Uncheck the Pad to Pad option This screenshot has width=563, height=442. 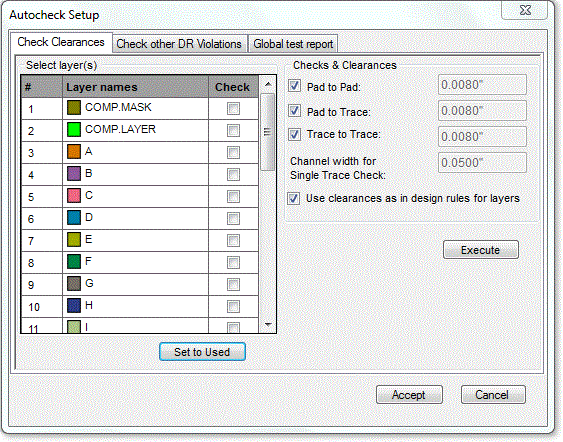click(x=294, y=86)
